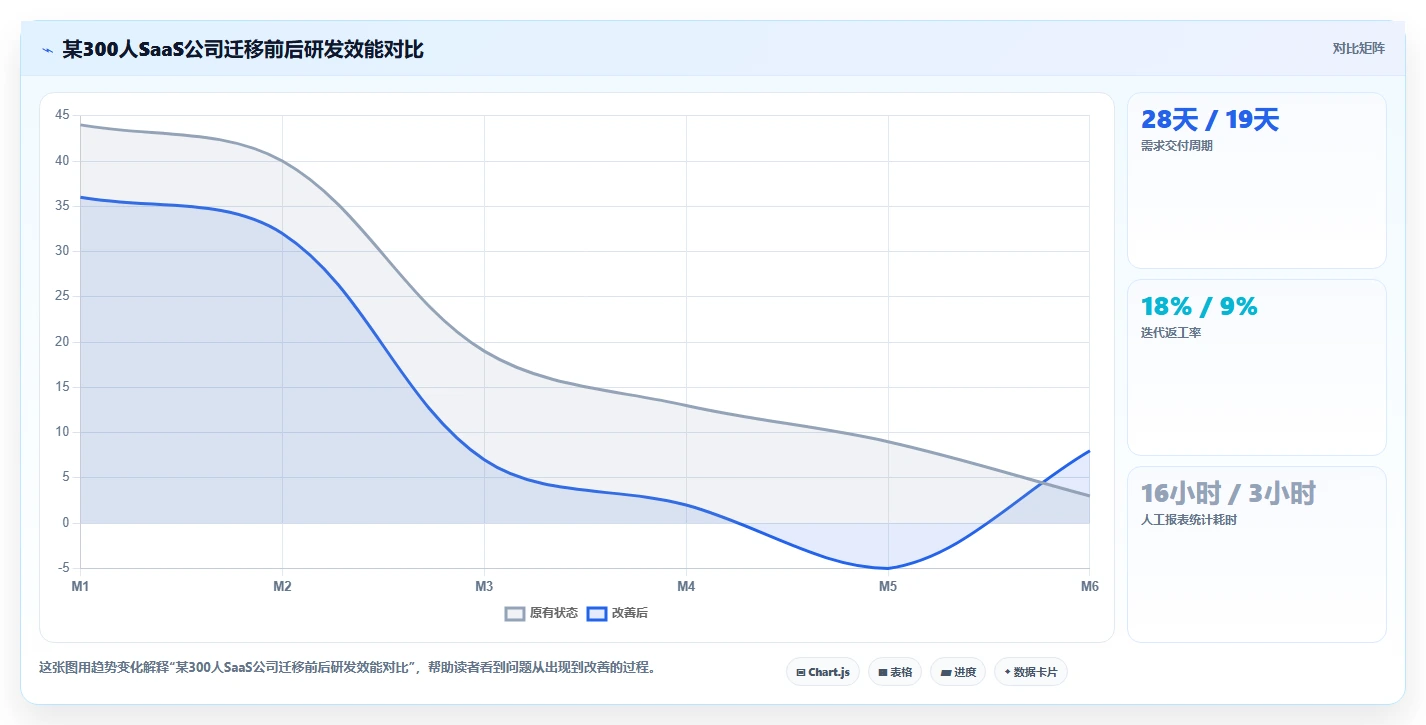Screen dimensions: 1426x725
Task: Click the icon in the 数据卡片 tag
Action: [1007, 672]
